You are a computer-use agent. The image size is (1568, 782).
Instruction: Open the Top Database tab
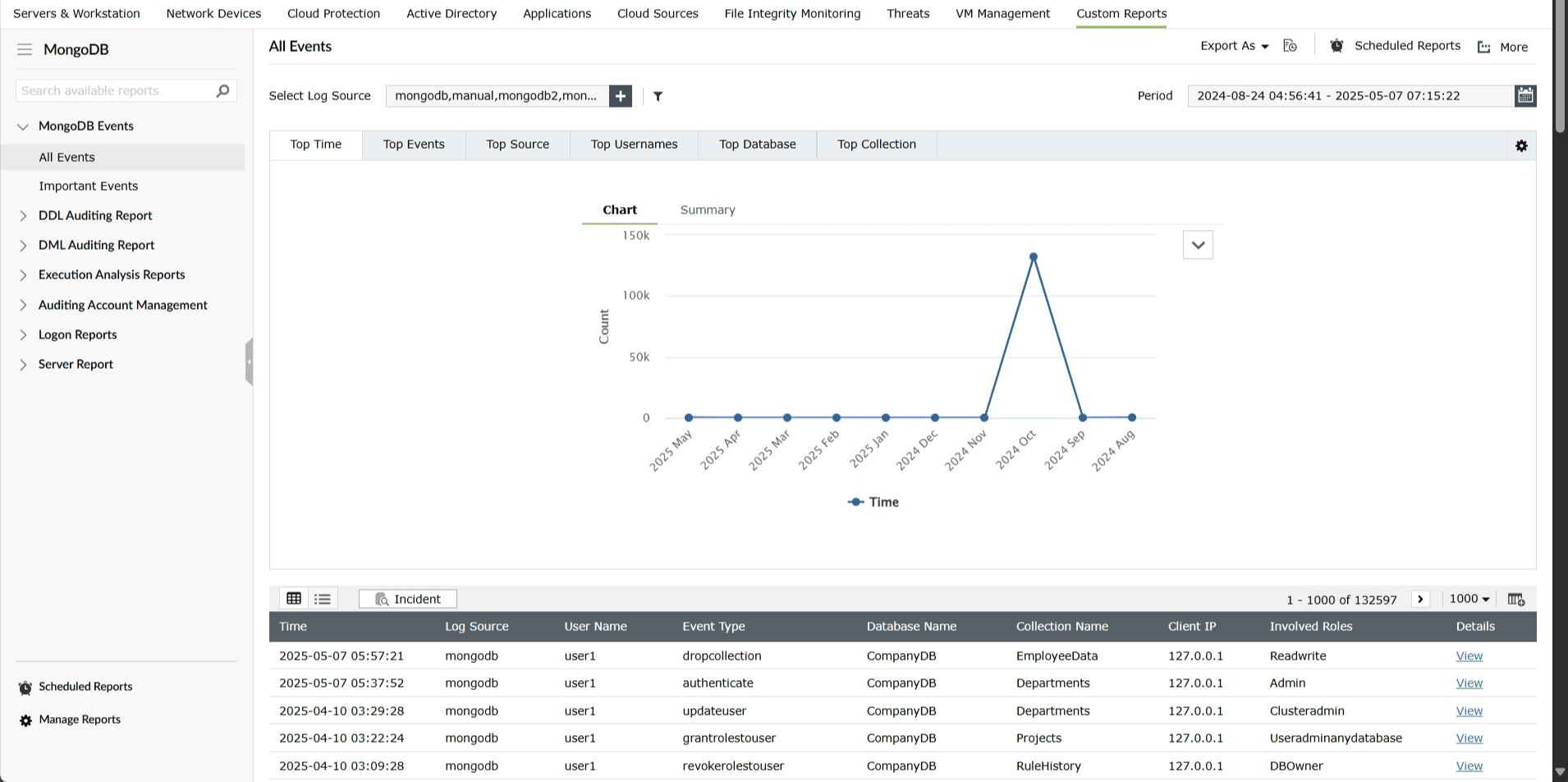point(758,145)
